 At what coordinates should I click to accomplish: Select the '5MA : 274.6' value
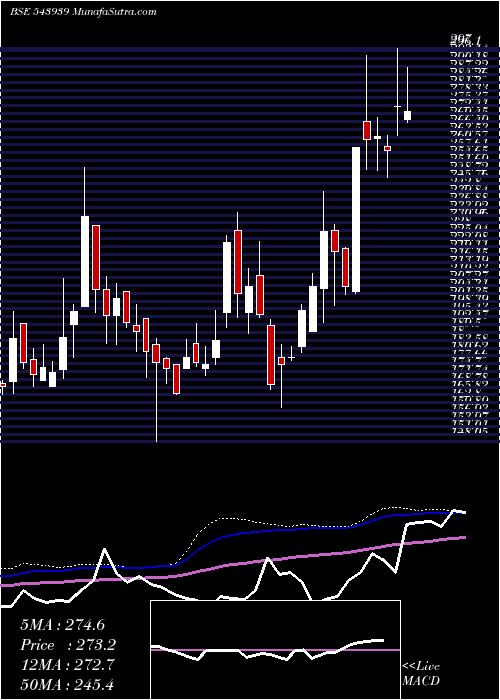(62, 624)
